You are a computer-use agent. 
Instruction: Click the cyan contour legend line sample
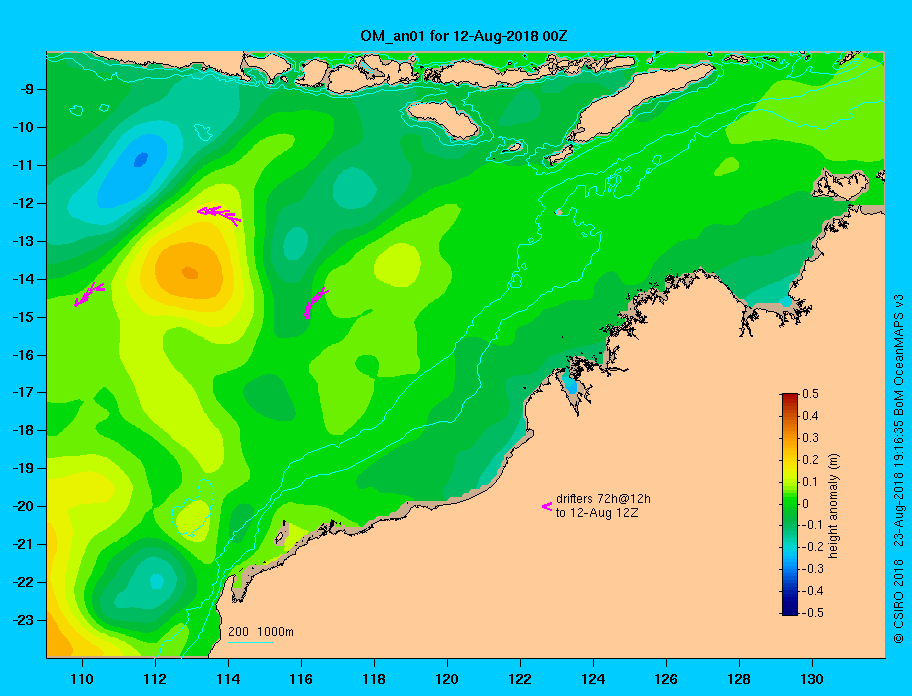pos(250,642)
